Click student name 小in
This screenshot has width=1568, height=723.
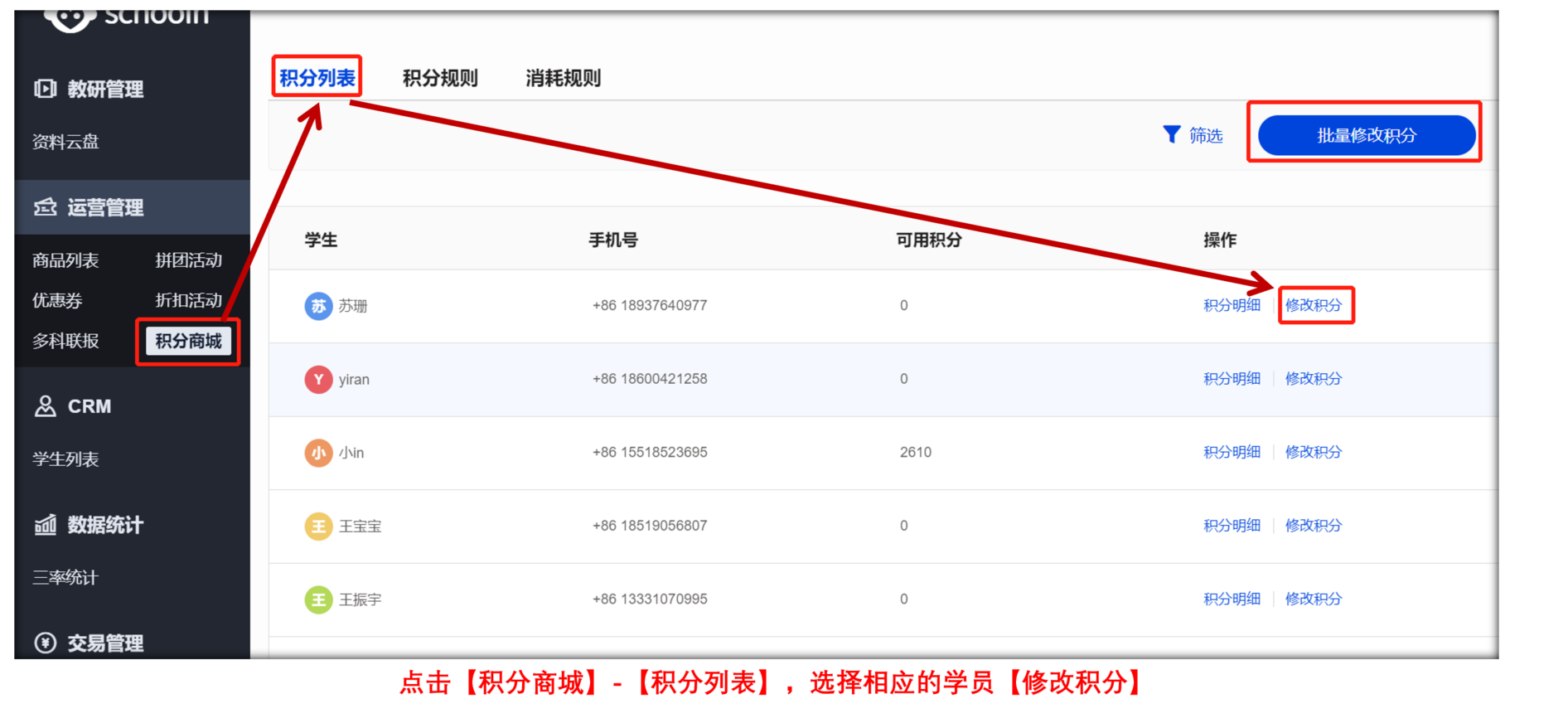coord(351,453)
